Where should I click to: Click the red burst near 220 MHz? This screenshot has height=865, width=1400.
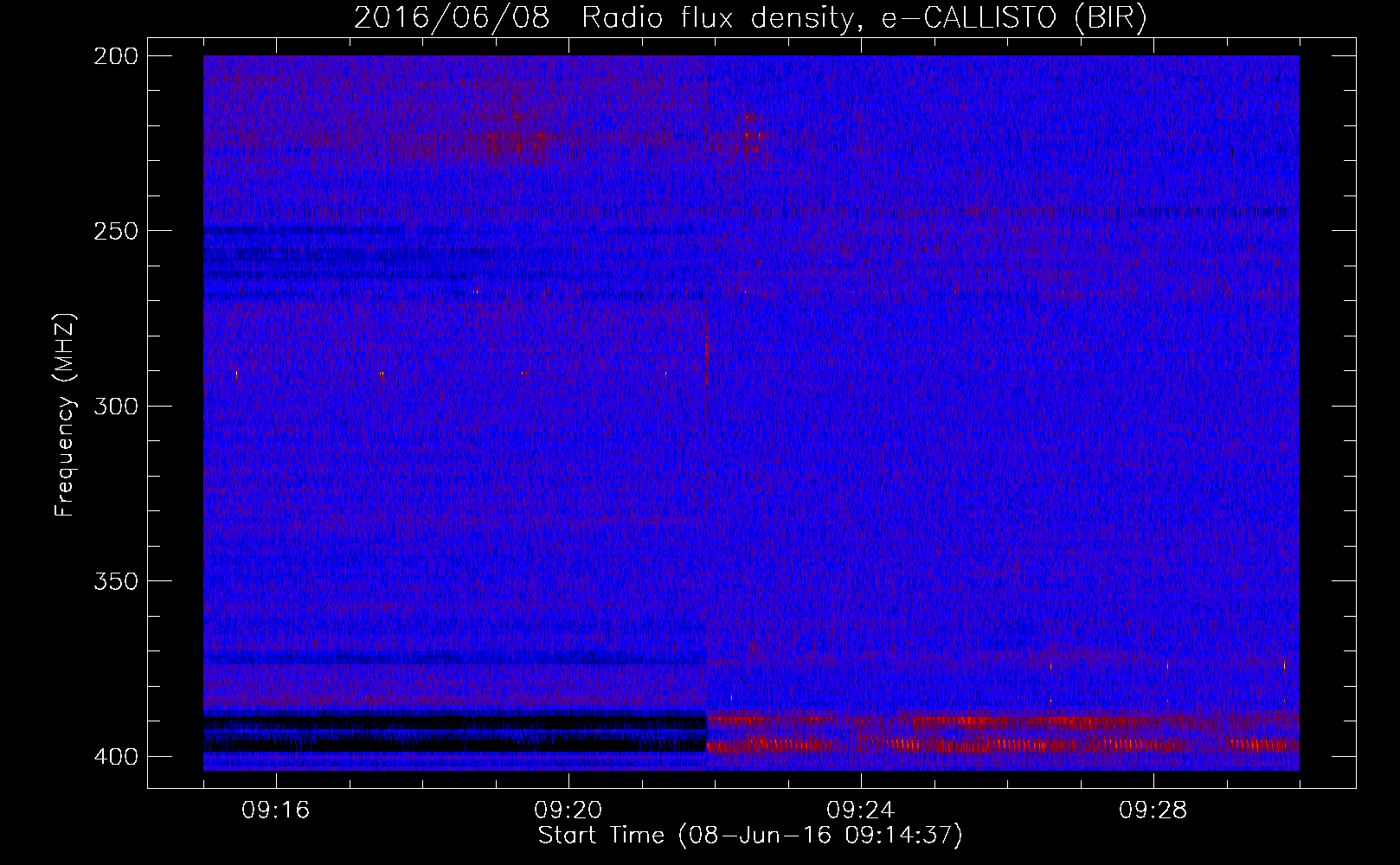click(x=754, y=135)
